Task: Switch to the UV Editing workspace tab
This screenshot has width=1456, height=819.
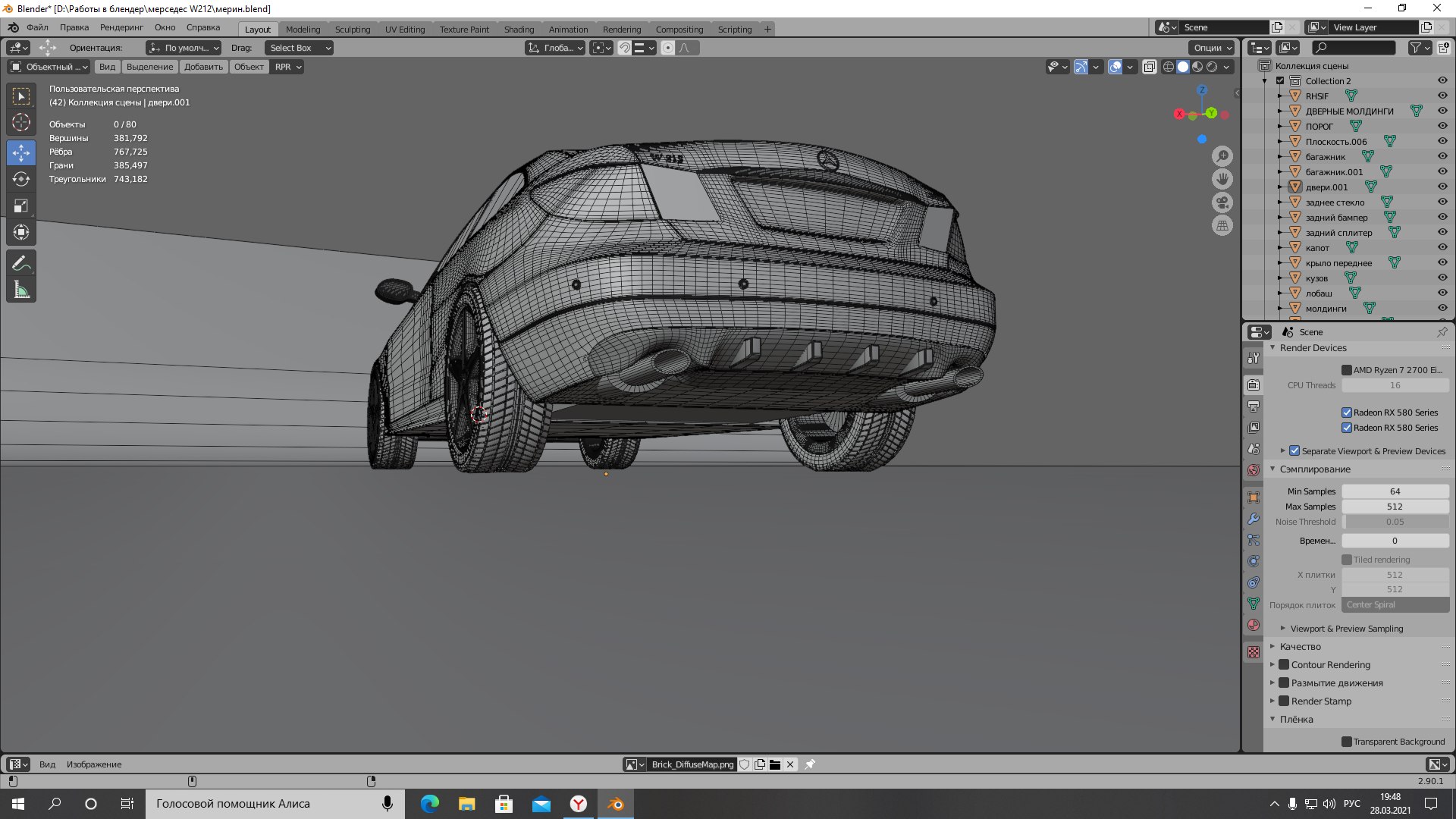Action: pos(405,30)
